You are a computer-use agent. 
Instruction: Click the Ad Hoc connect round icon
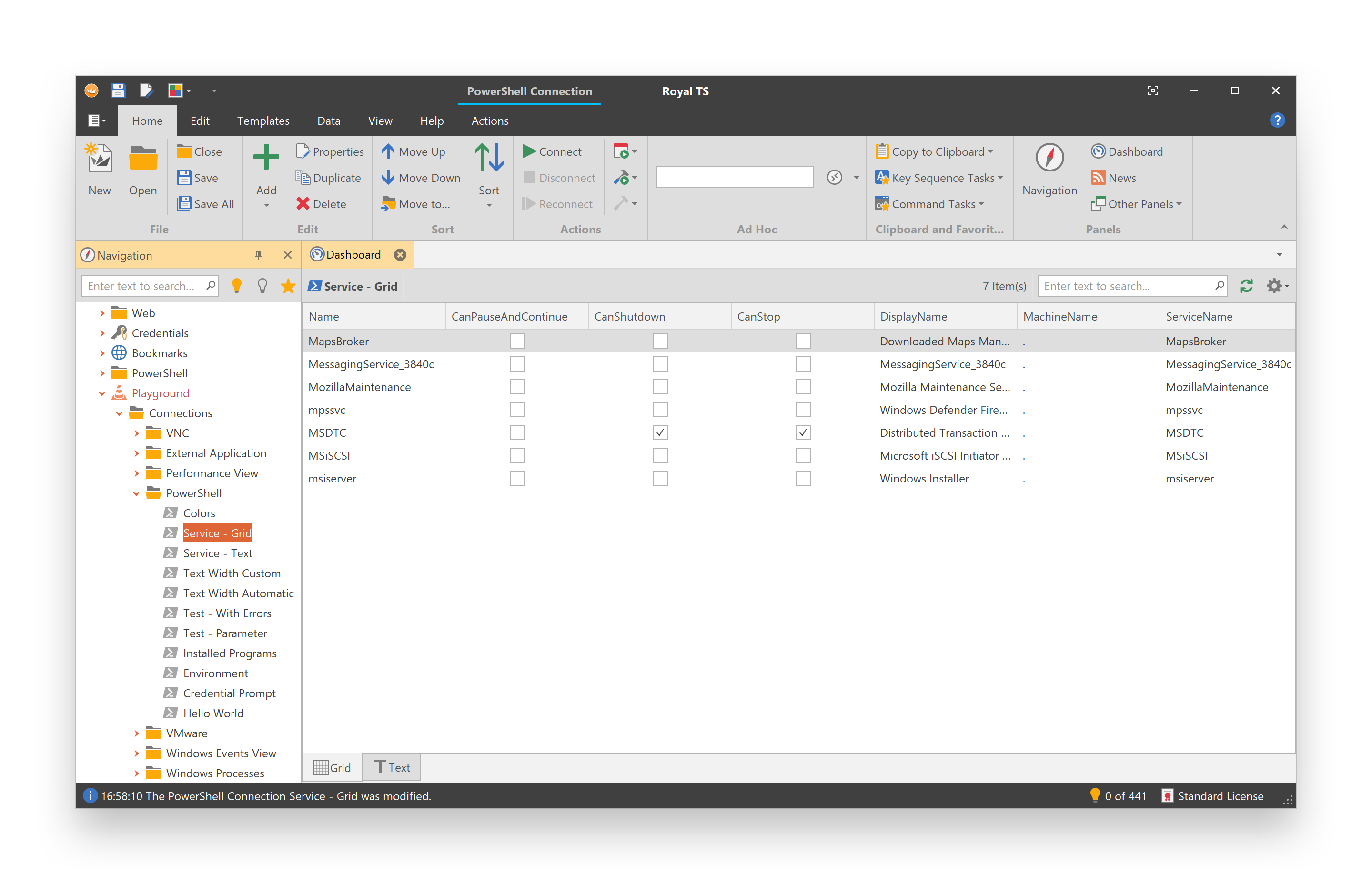834,177
